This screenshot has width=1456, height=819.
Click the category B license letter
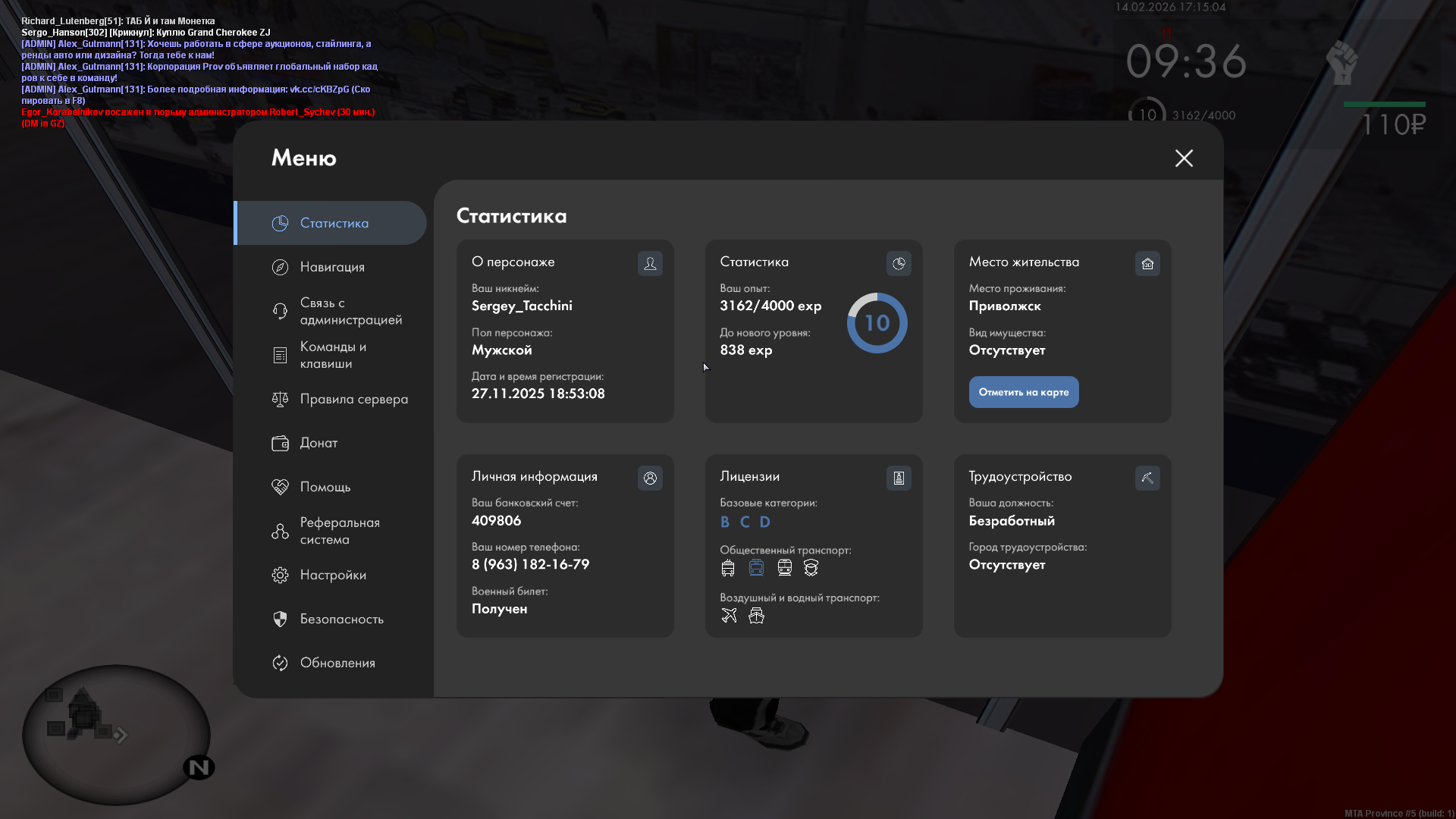pos(725,522)
